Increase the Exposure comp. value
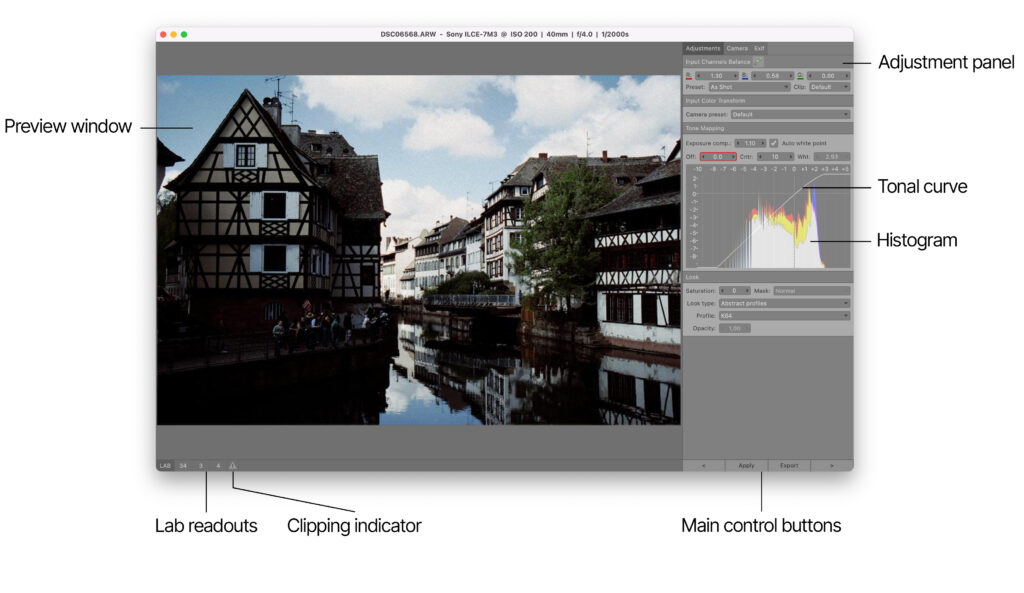The width and height of the screenshot is (1024, 593). (x=762, y=143)
